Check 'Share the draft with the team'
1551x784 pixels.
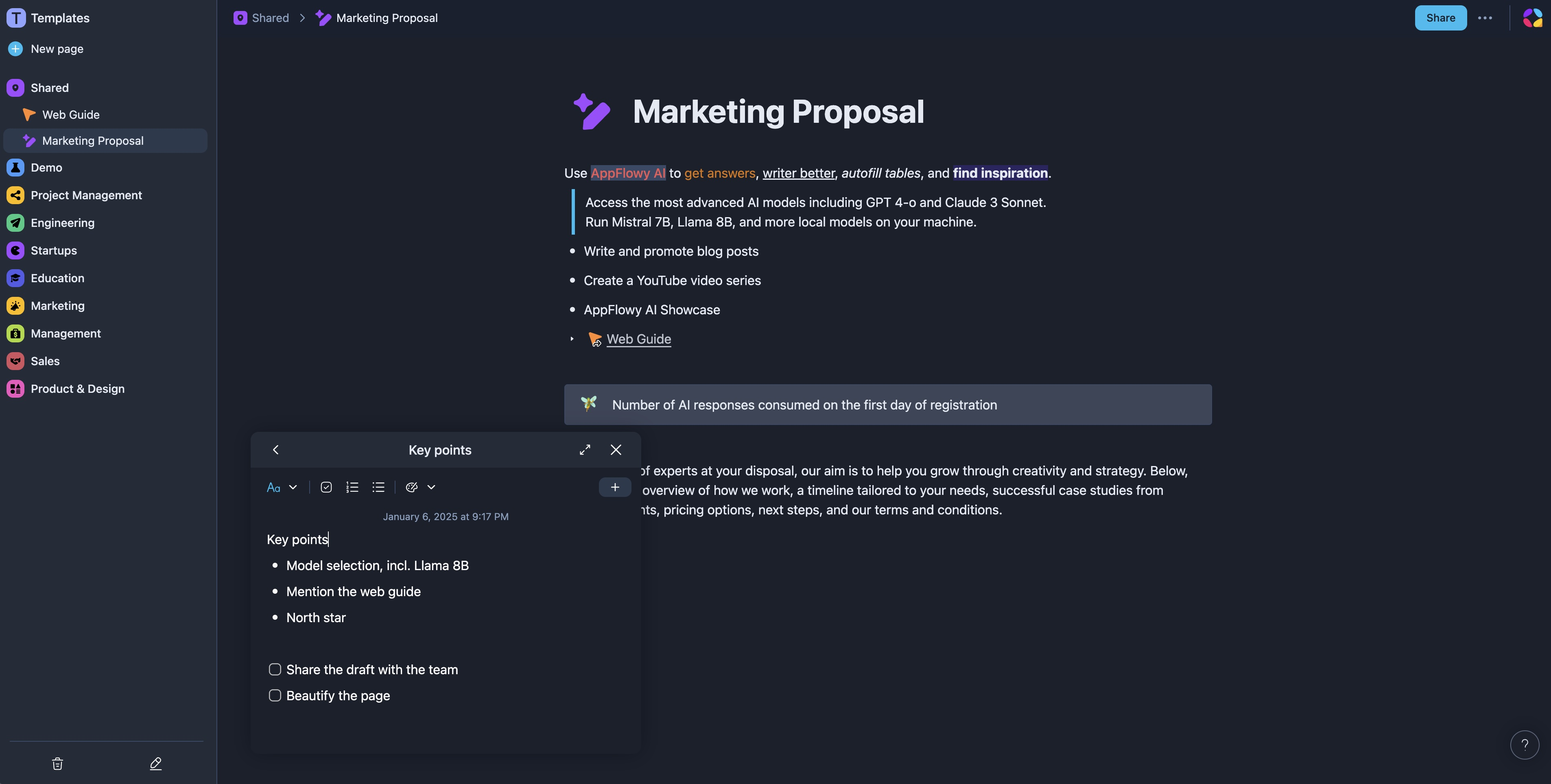(275, 670)
